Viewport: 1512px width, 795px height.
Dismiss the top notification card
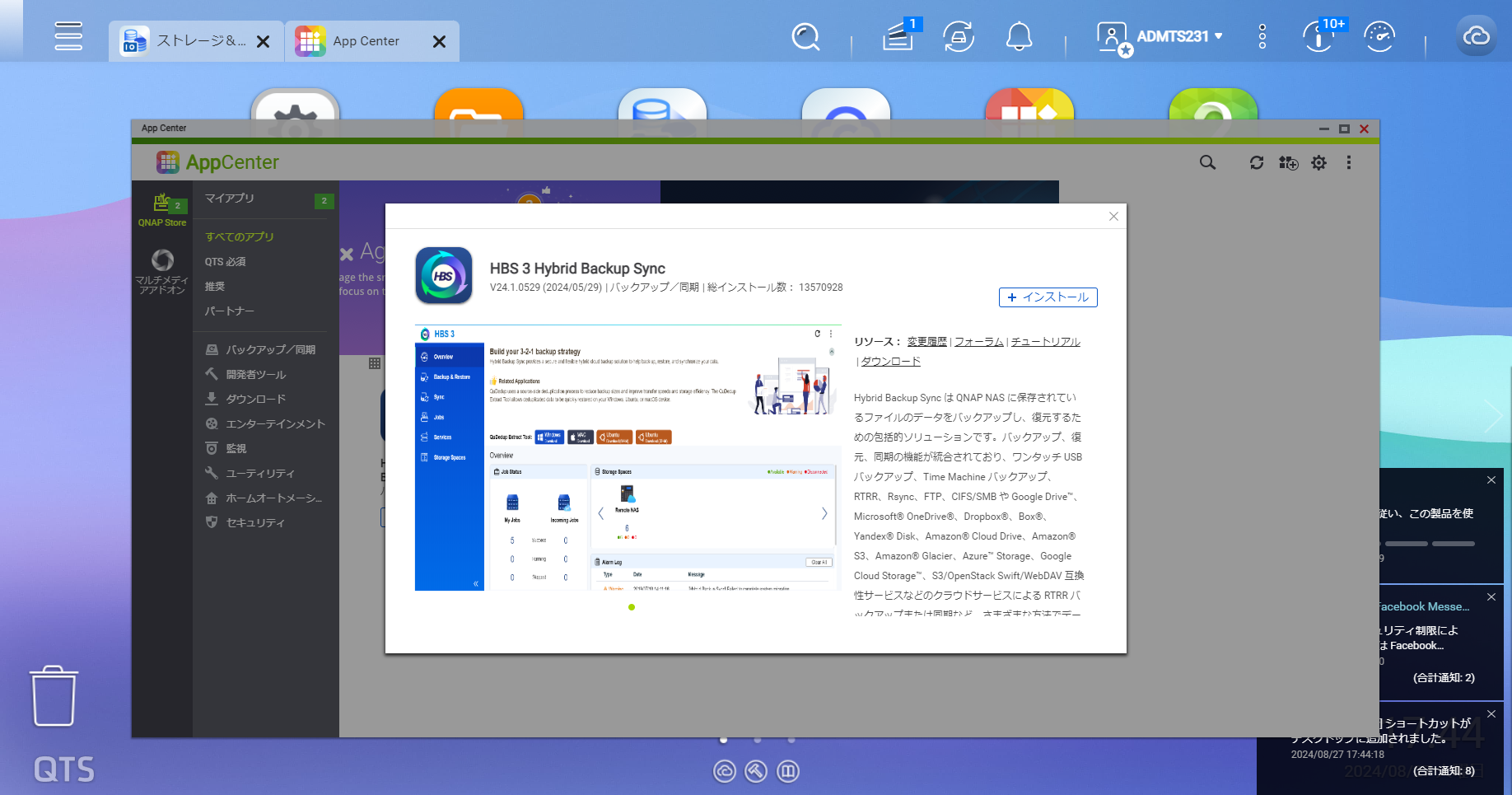click(x=1491, y=479)
